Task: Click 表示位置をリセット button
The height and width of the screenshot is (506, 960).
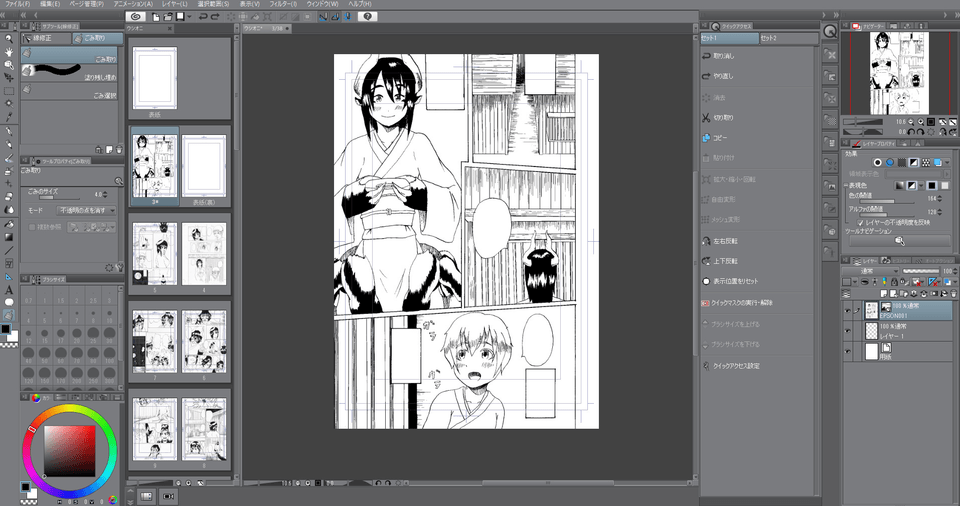Action: pos(735,281)
